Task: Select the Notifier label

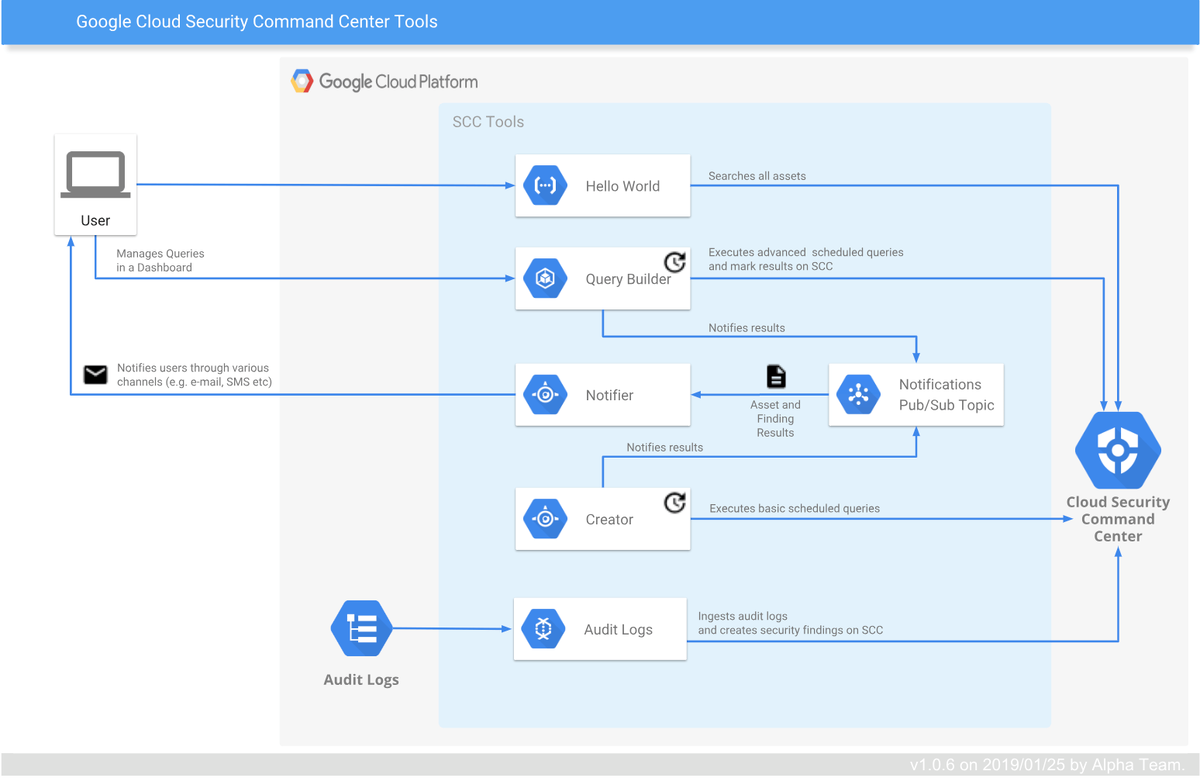Action: coord(610,395)
